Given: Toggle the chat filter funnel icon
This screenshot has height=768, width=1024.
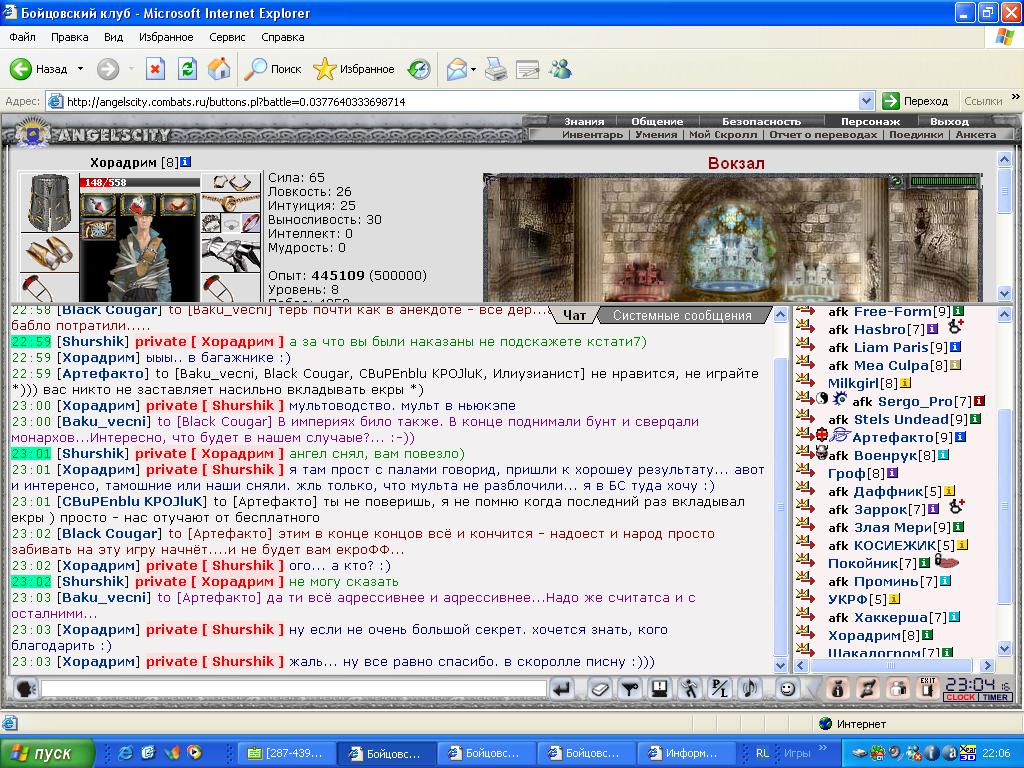Looking at the screenshot, I should click(629, 688).
